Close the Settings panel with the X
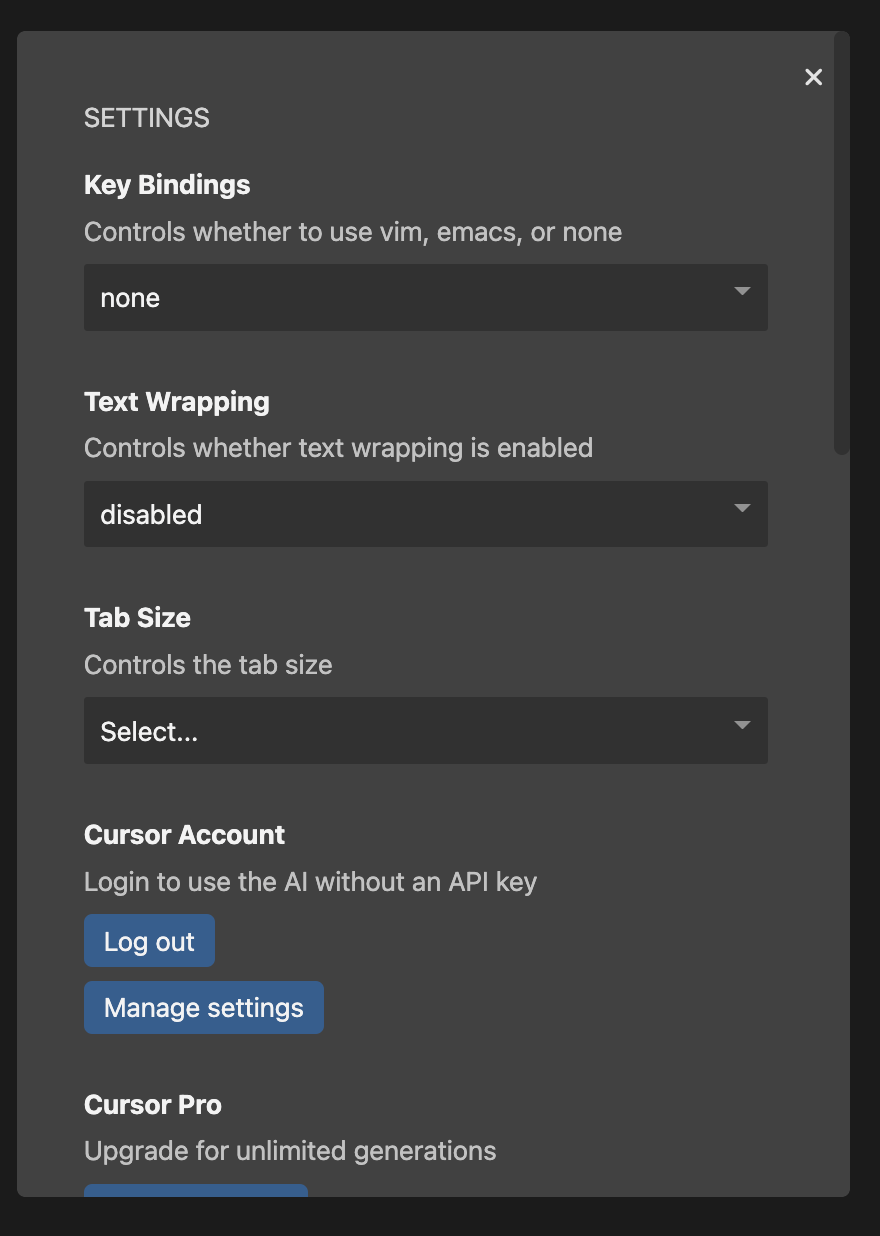Image resolution: width=880 pixels, height=1236 pixels. (813, 77)
